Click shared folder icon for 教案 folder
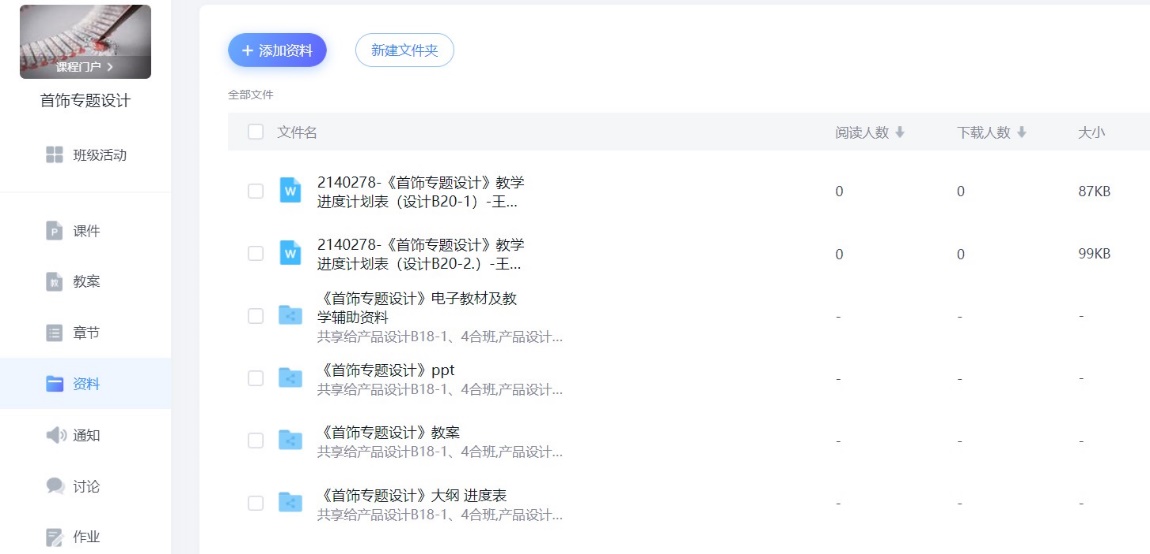1150x554 pixels. (x=290, y=440)
